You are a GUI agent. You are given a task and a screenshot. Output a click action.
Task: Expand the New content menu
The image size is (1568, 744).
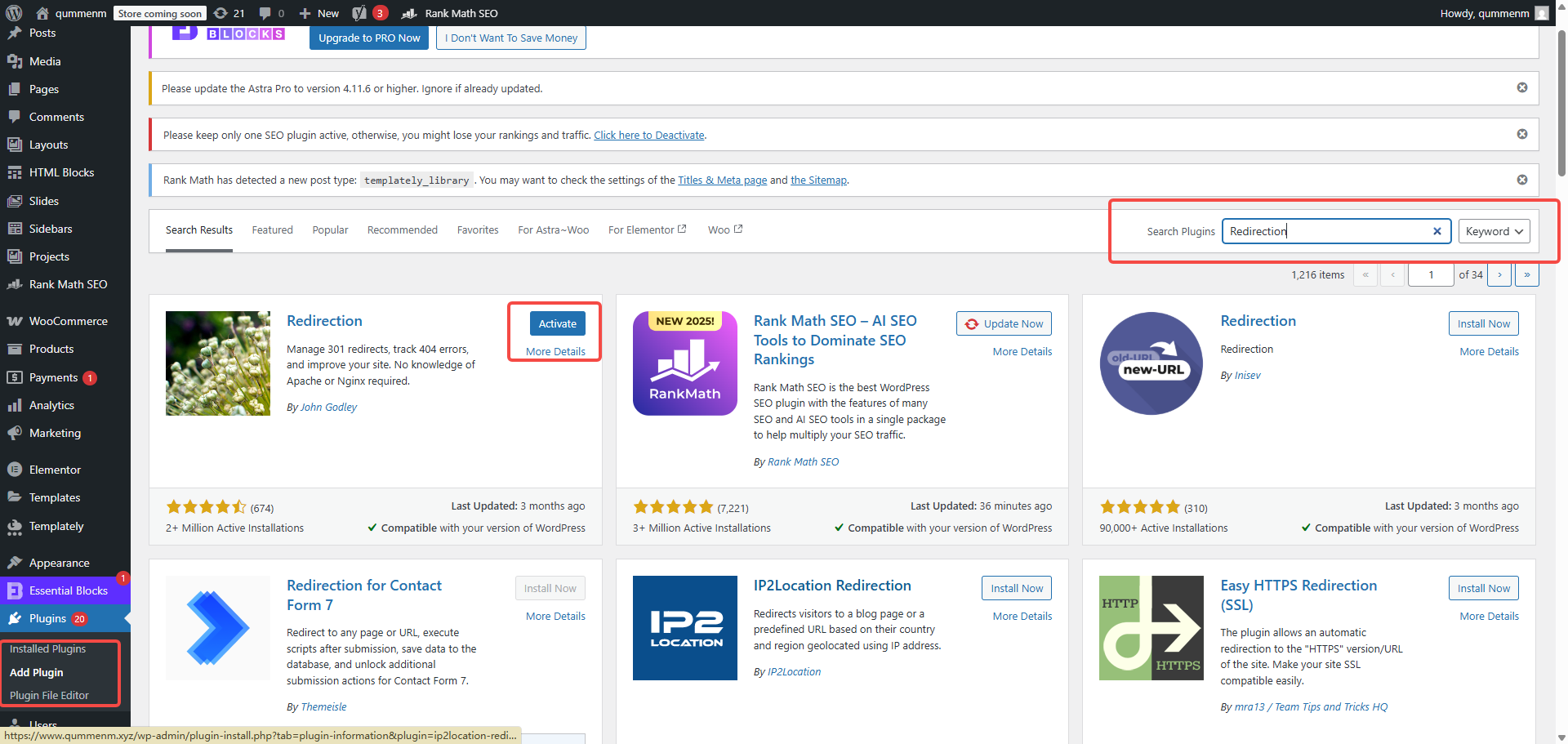tap(319, 13)
